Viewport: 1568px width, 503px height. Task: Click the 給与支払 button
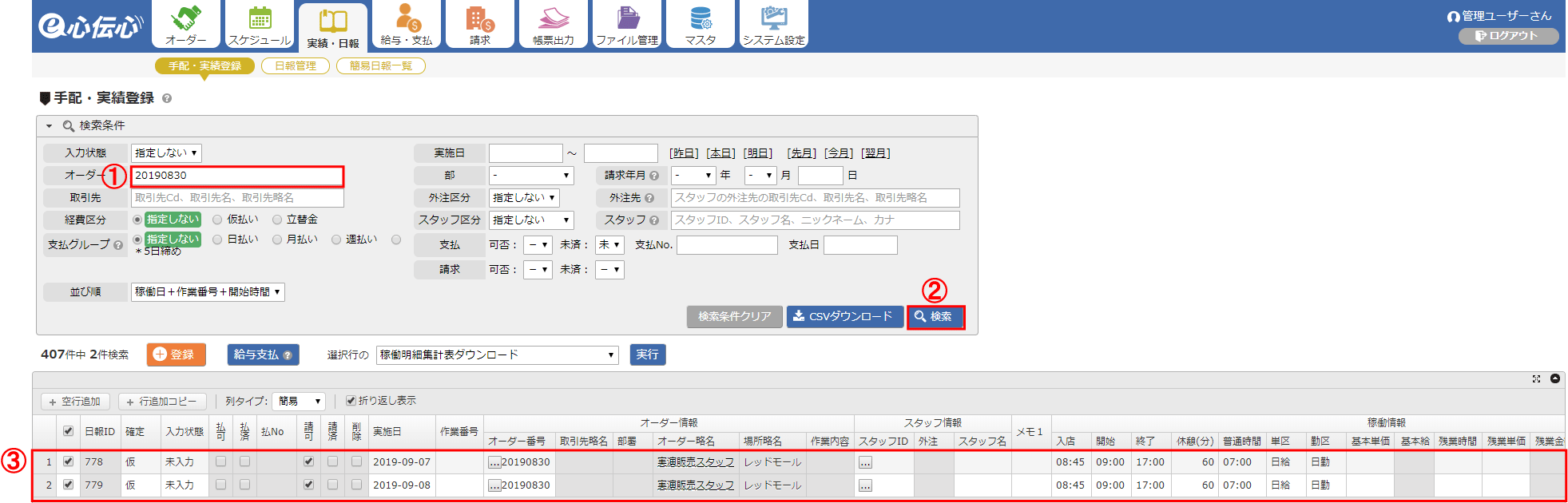(263, 354)
